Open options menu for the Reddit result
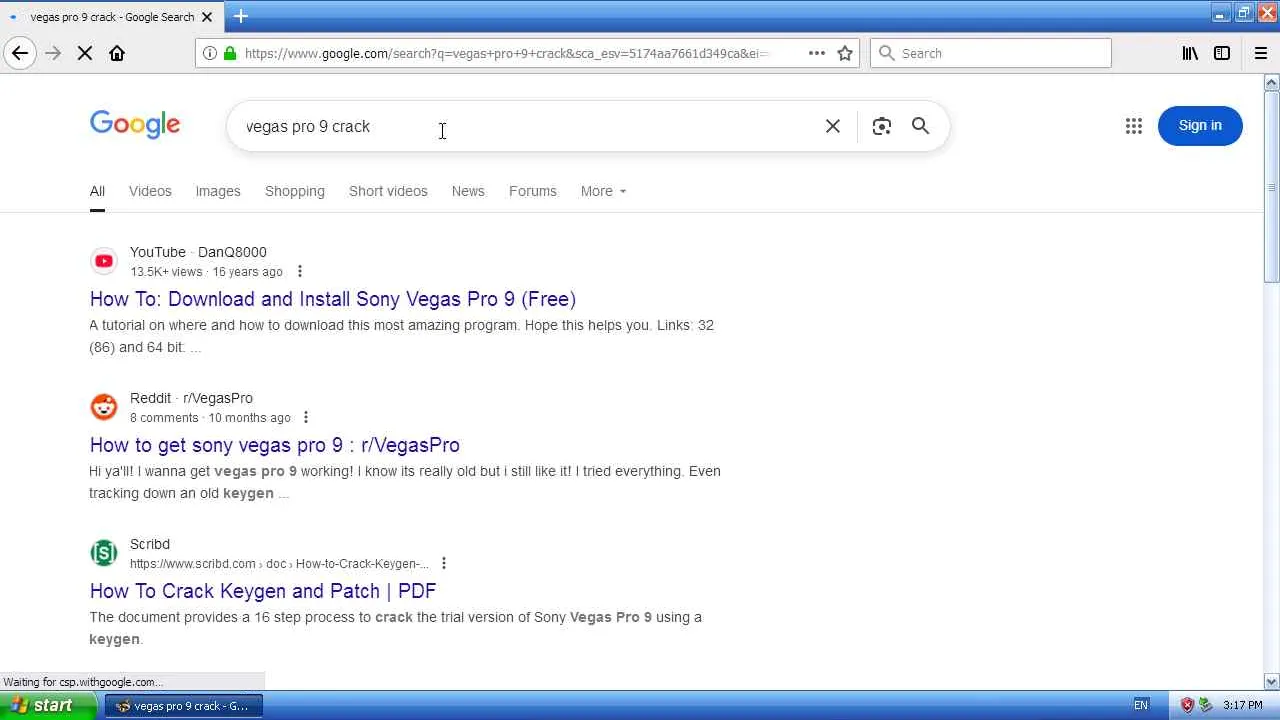 pos(306,417)
